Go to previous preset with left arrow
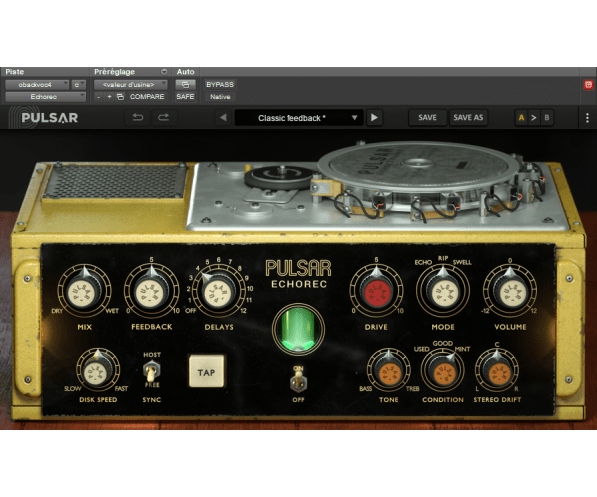The width and height of the screenshot is (597, 497). 223,117
